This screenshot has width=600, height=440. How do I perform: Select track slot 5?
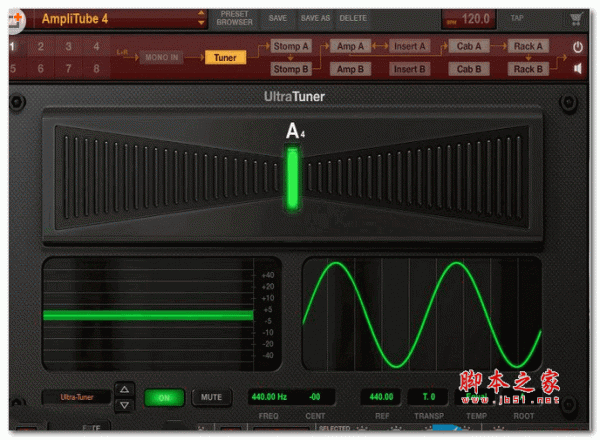[x=13, y=68]
